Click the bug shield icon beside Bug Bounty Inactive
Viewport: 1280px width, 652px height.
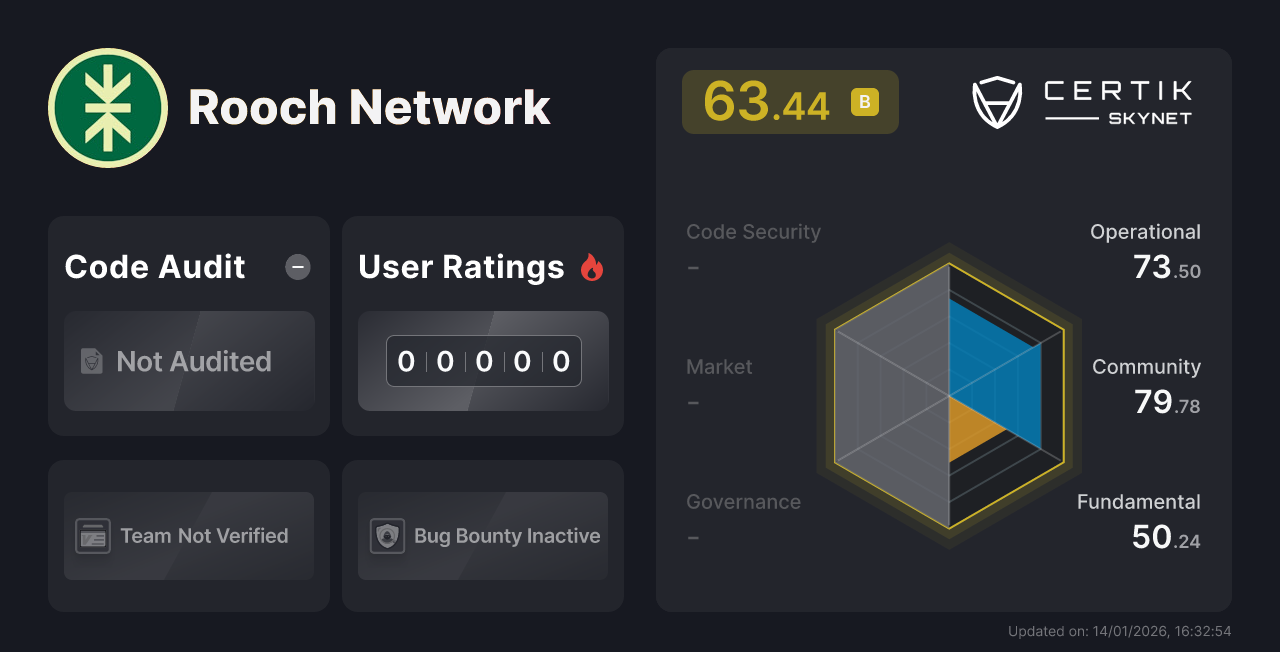[x=386, y=536]
